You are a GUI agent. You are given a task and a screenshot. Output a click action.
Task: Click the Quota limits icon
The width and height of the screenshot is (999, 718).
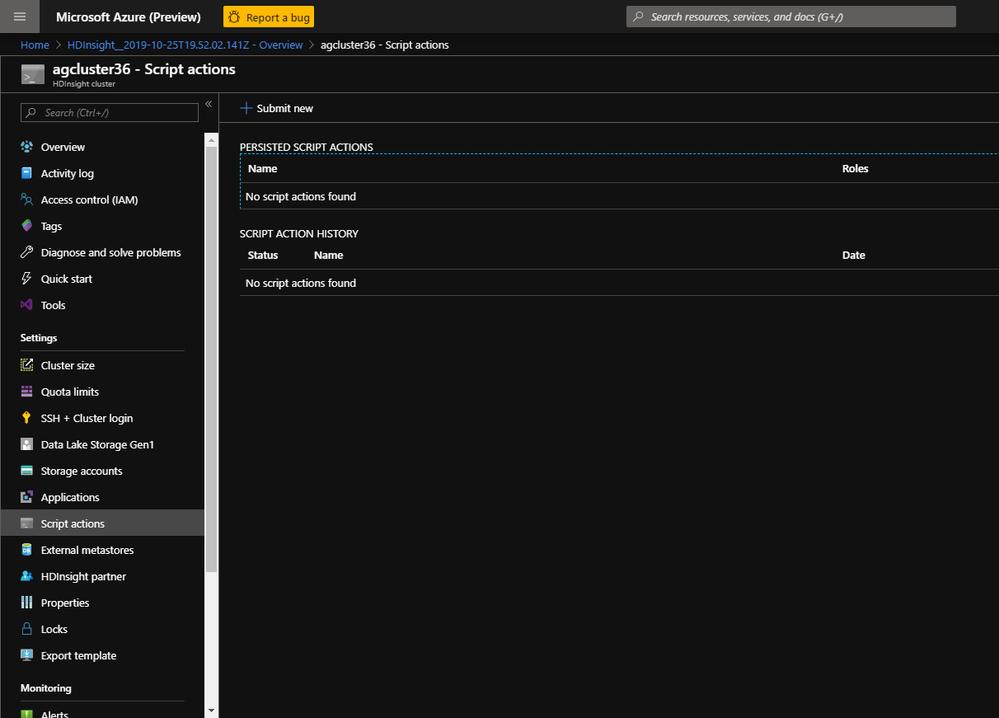pos(27,391)
